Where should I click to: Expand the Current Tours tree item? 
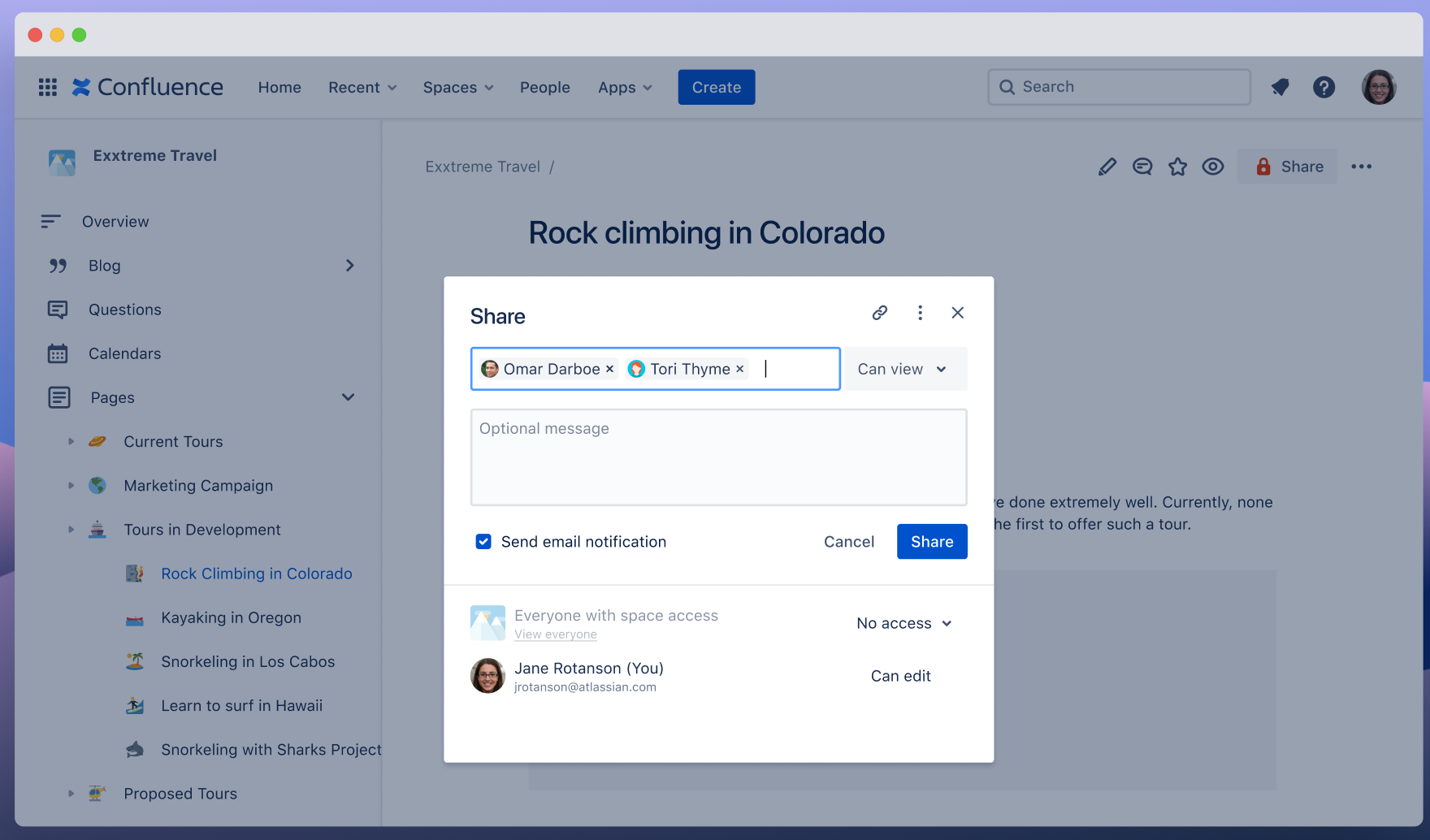click(71, 442)
